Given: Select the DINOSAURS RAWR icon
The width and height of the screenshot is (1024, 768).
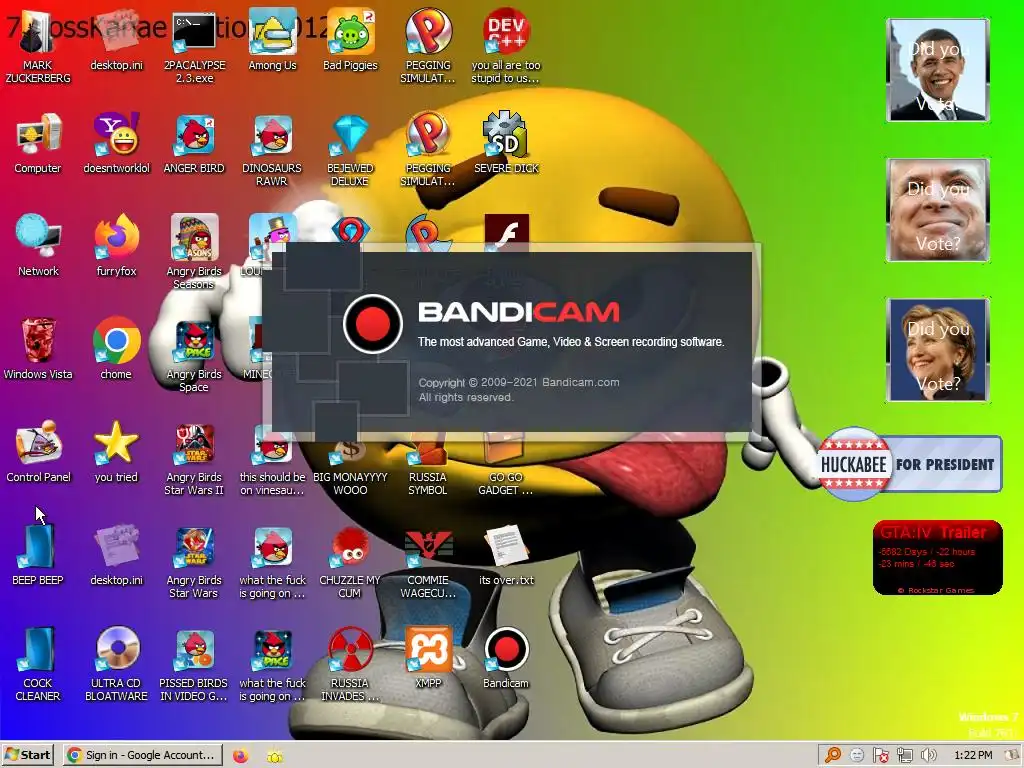Looking at the screenshot, I should [x=272, y=150].
